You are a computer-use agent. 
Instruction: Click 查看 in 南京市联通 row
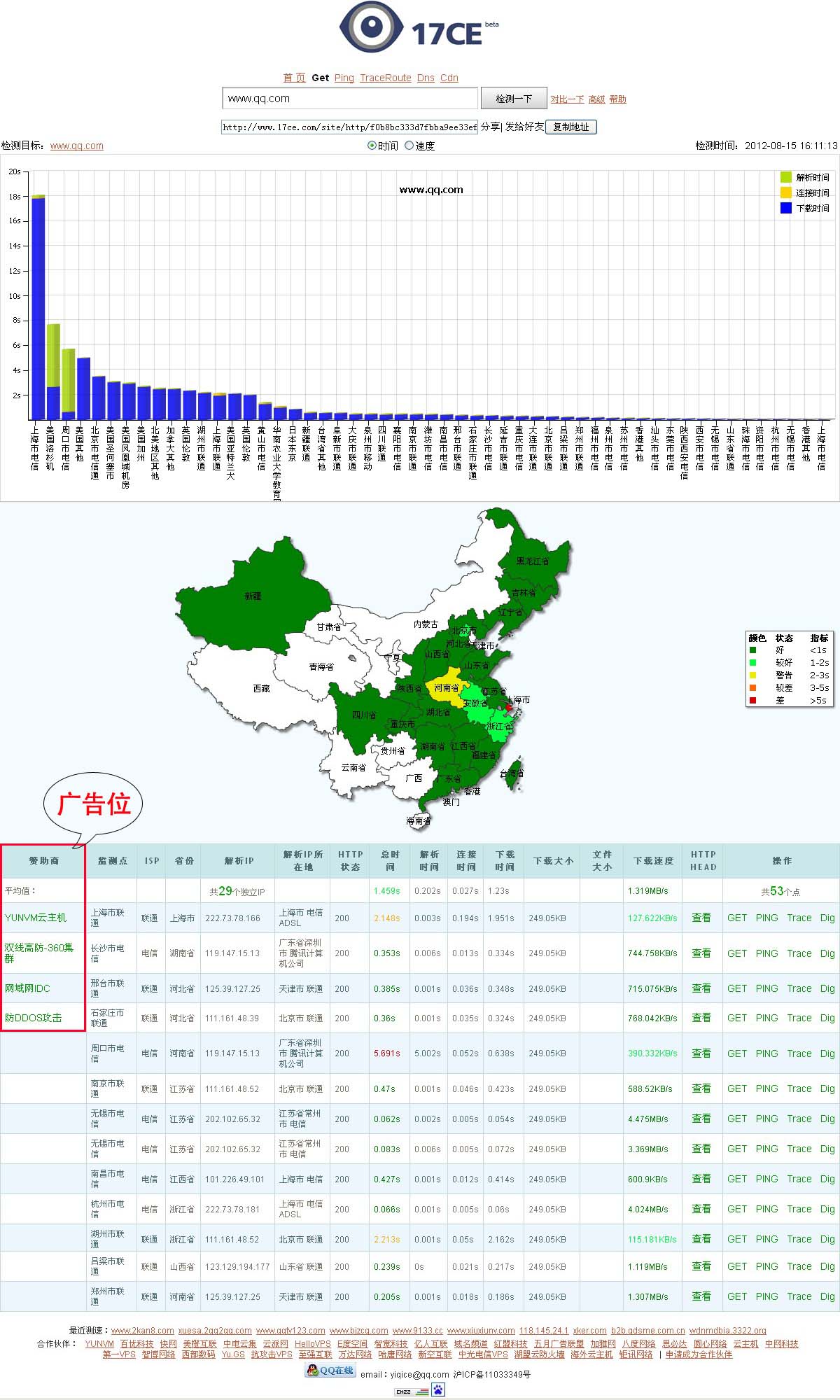click(701, 1088)
